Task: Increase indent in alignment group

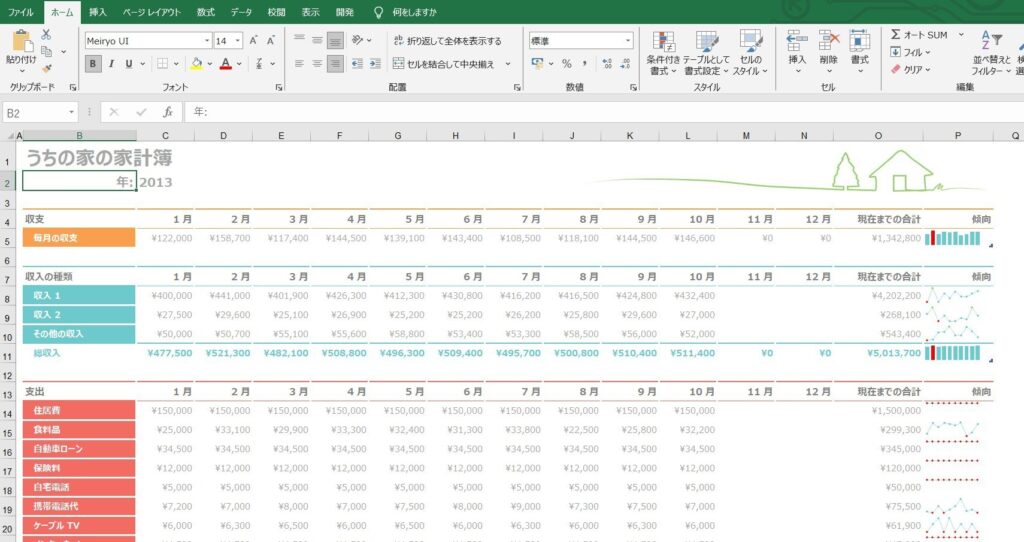Action: 375,63
